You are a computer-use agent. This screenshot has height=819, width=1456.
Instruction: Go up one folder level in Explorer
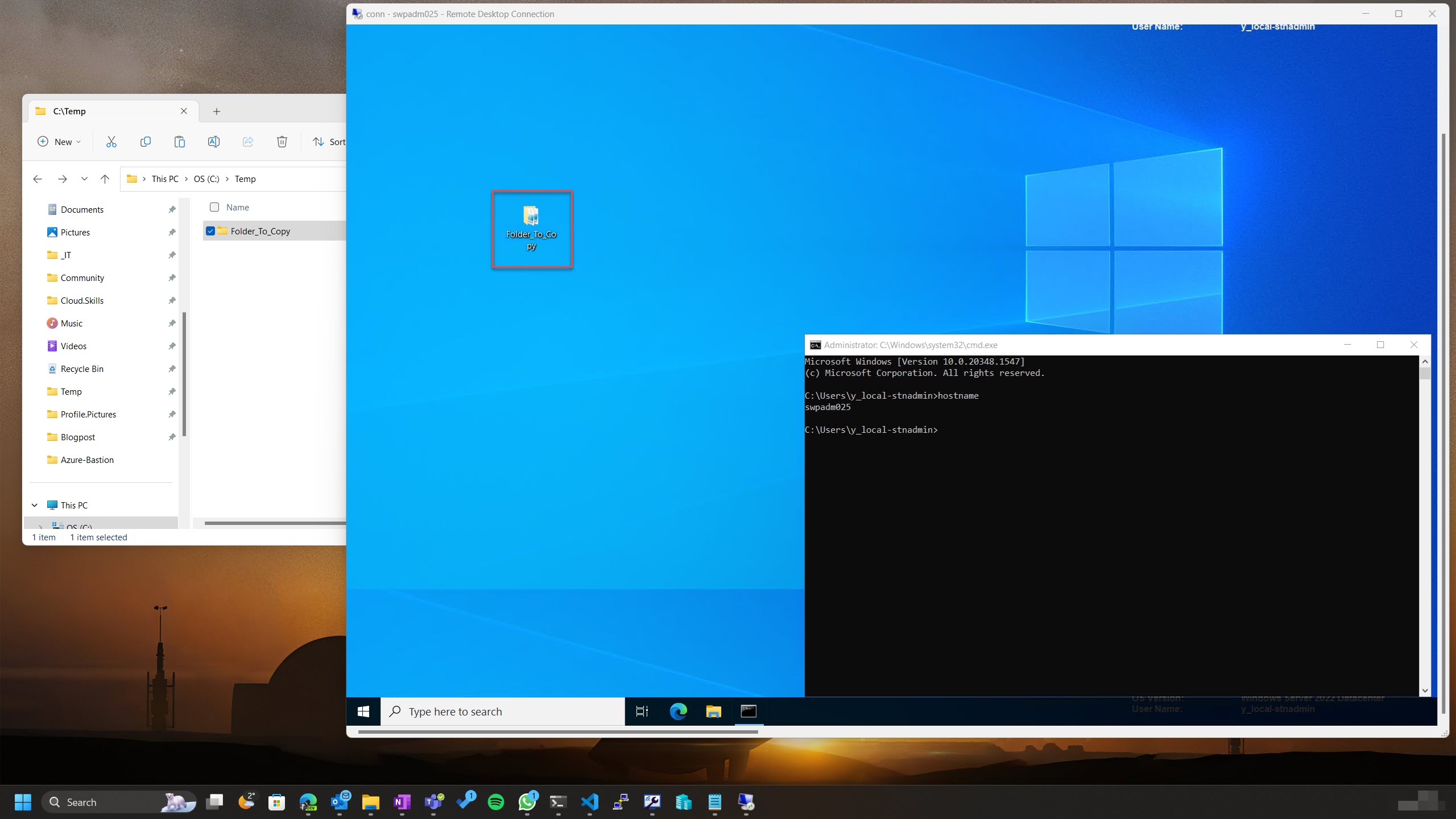(x=105, y=179)
